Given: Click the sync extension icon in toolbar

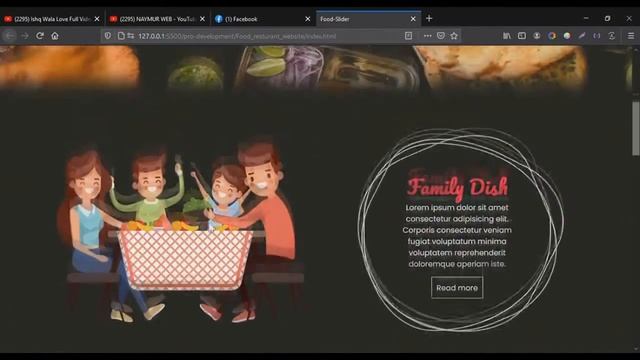Looking at the screenshot, I should click(x=611, y=36).
